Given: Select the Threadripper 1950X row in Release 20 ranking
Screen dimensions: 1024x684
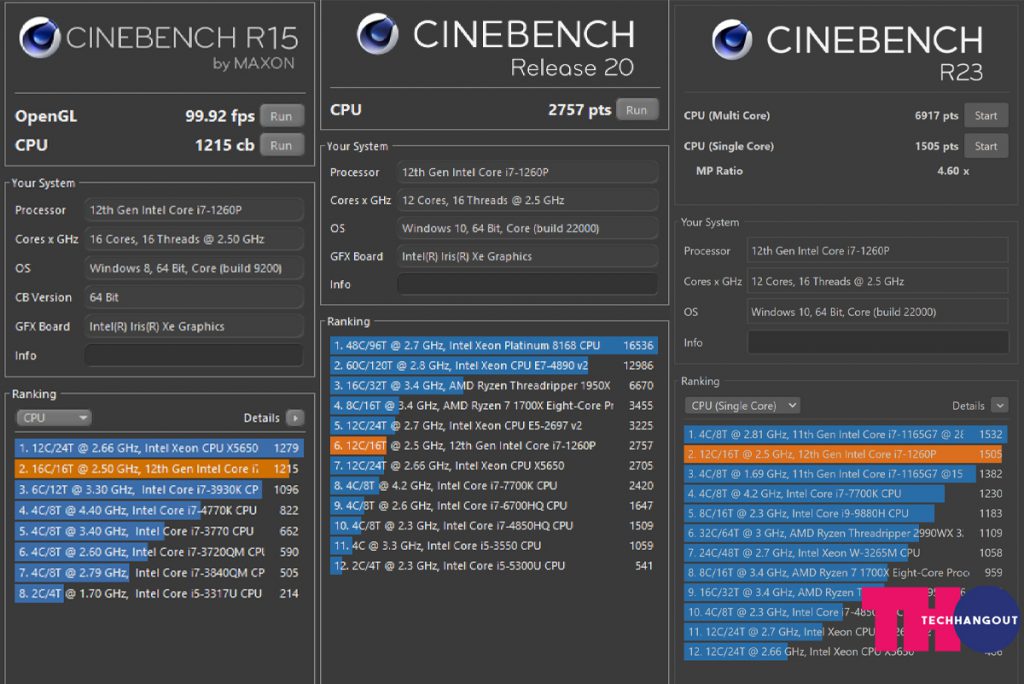Looking at the screenshot, I should pos(493,385).
